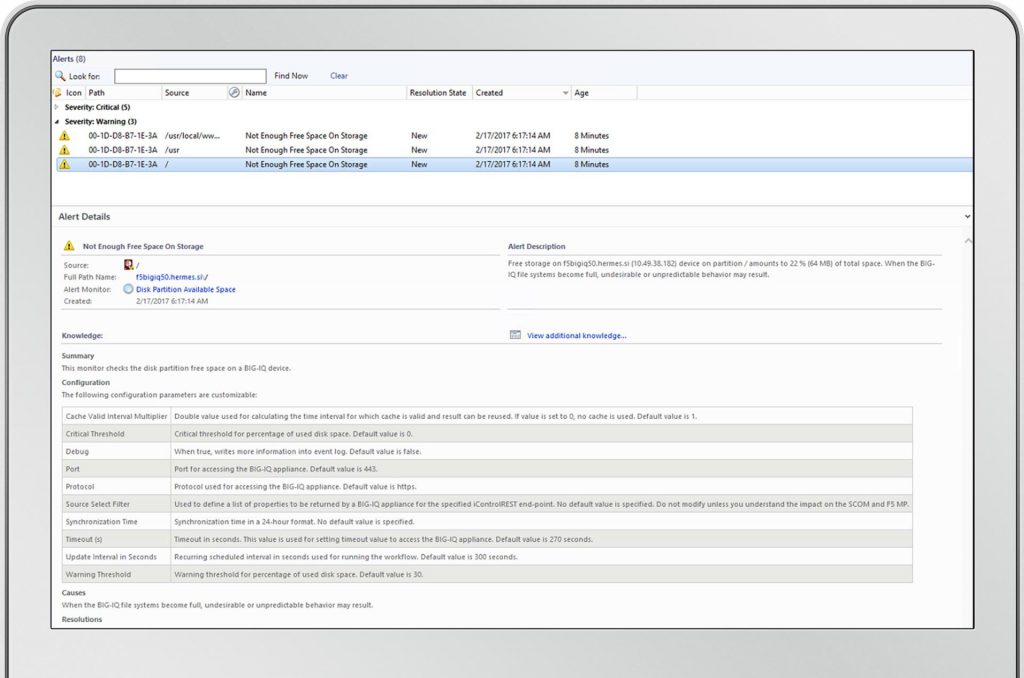Viewport: 1024px width, 678px height.
Task: Sort by the Icon column header
Action: pos(74,93)
